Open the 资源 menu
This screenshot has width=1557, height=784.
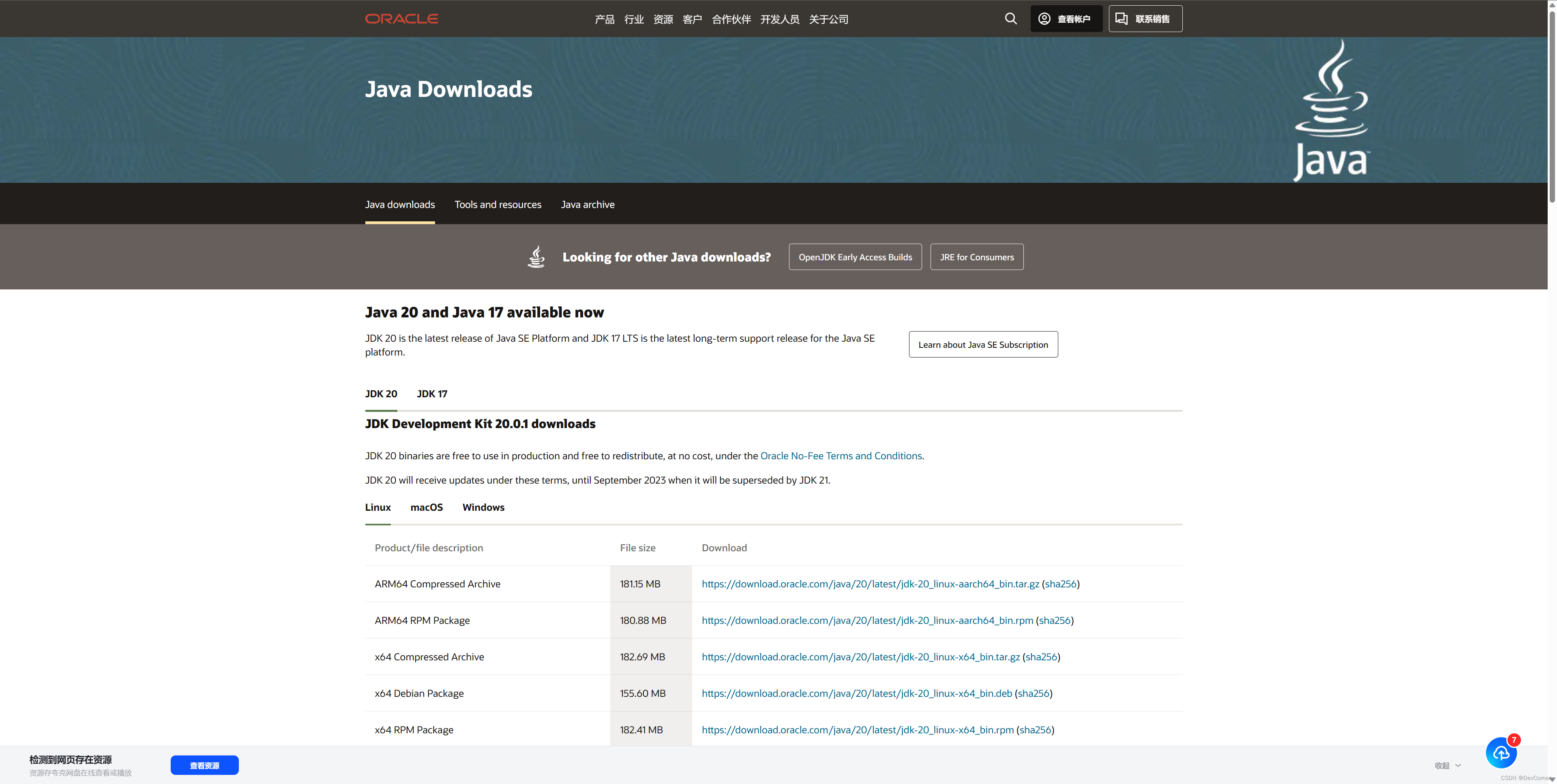click(x=663, y=19)
